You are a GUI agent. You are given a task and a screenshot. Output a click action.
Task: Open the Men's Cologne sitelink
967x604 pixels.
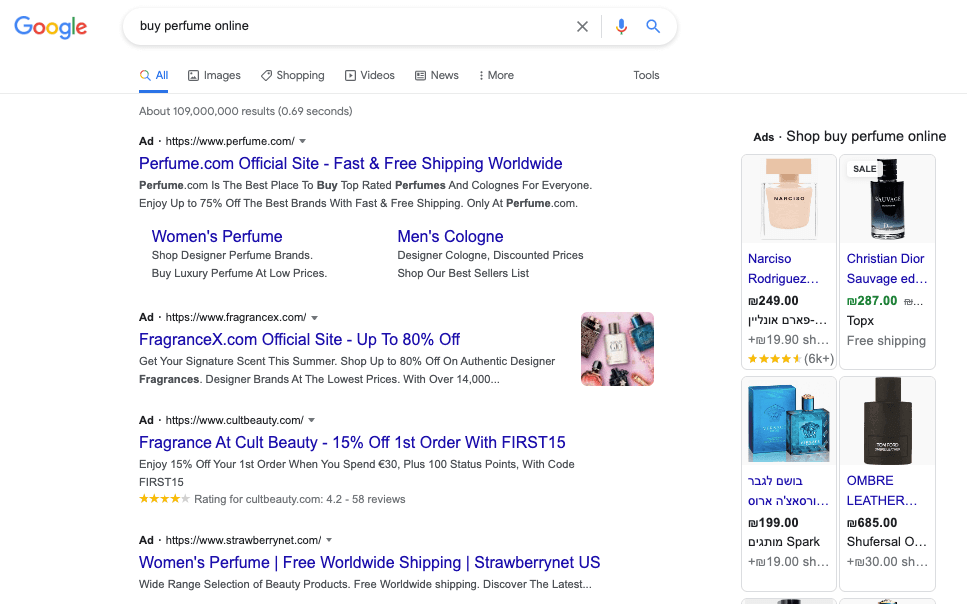449,236
